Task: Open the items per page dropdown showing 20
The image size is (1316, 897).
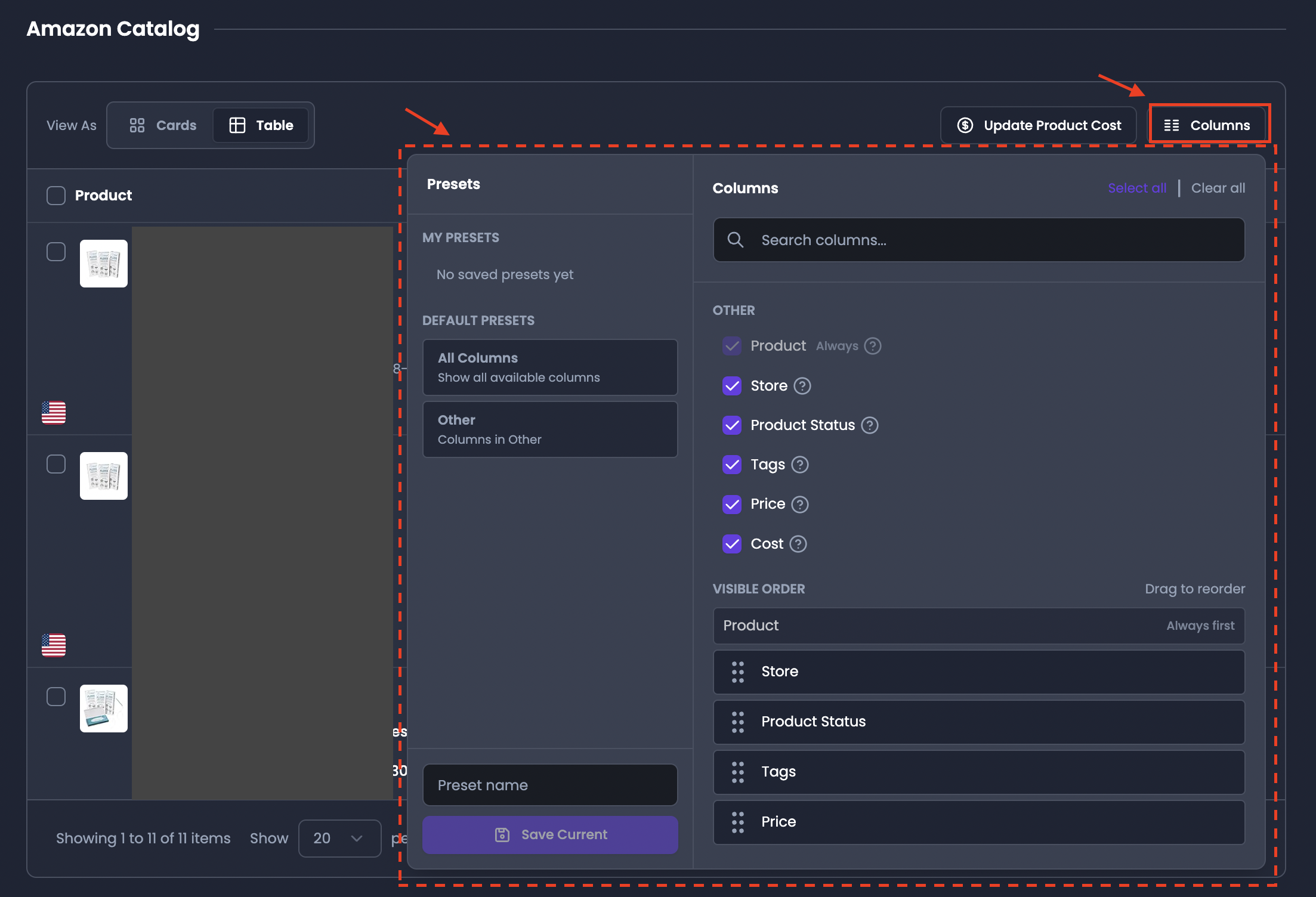Action: [x=339, y=839]
